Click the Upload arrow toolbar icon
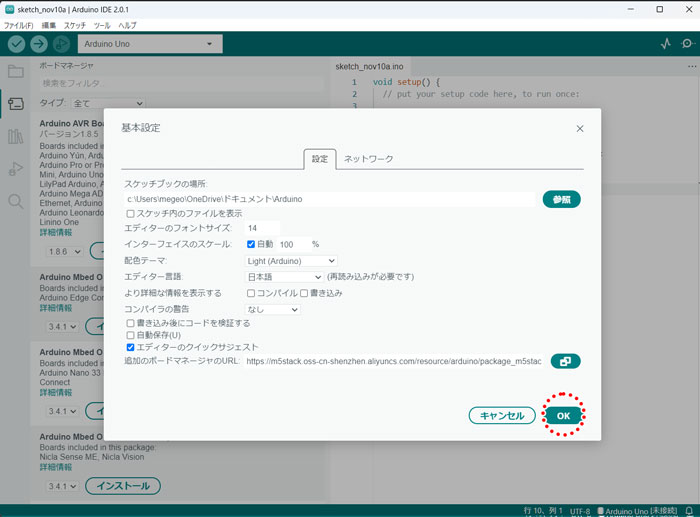Viewport: 700px width, 517px height. pyautogui.click(x=39, y=44)
